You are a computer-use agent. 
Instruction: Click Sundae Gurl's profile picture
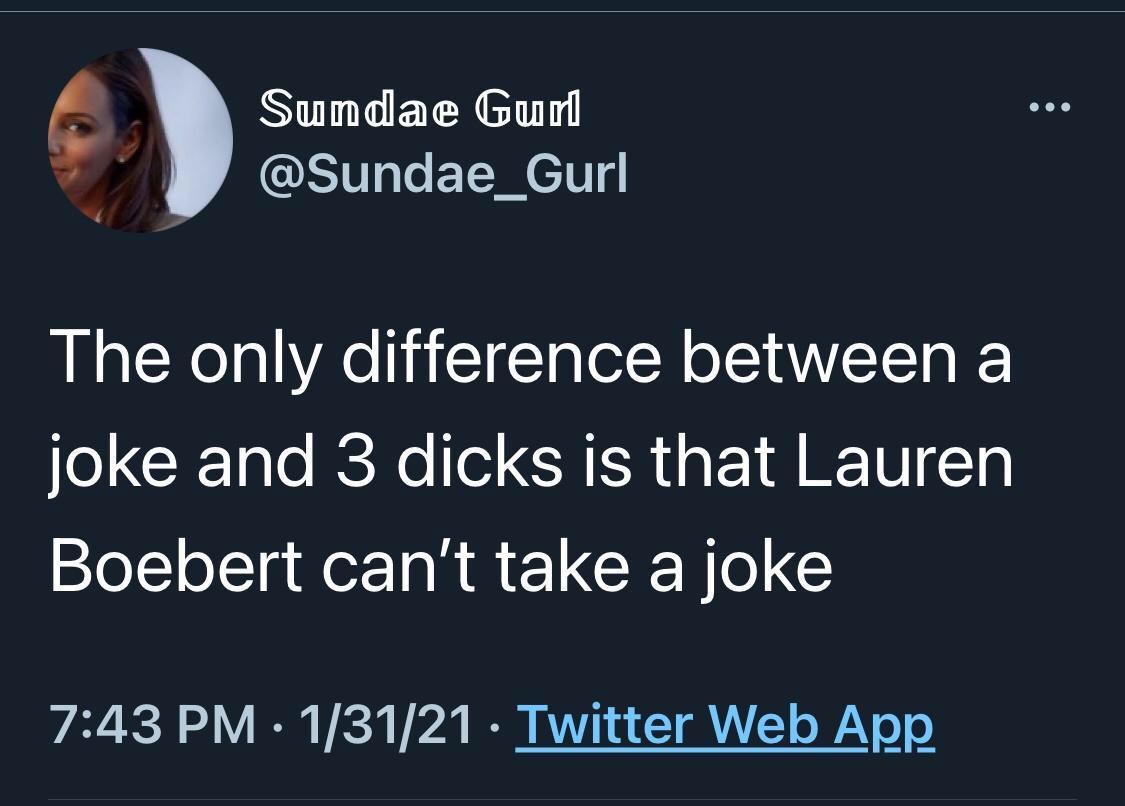[x=139, y=140]
